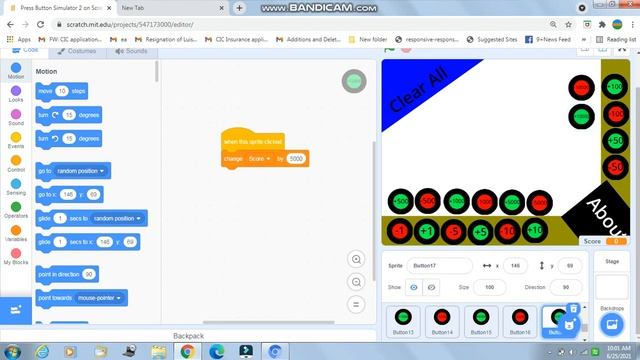Click the +1 button on stage
Viewport: 640px width, 360px height.
pyautogui.click(x=426, y=231)
